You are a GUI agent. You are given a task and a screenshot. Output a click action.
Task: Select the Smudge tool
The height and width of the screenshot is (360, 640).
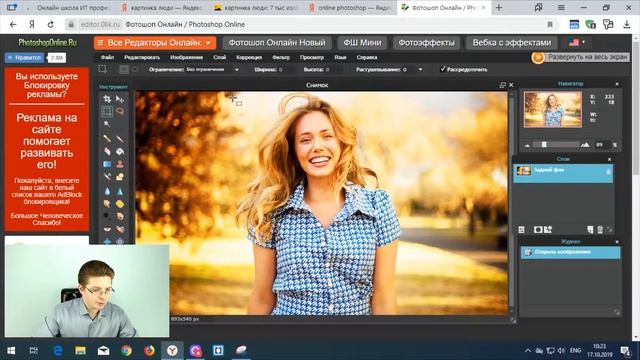point(107,203)
